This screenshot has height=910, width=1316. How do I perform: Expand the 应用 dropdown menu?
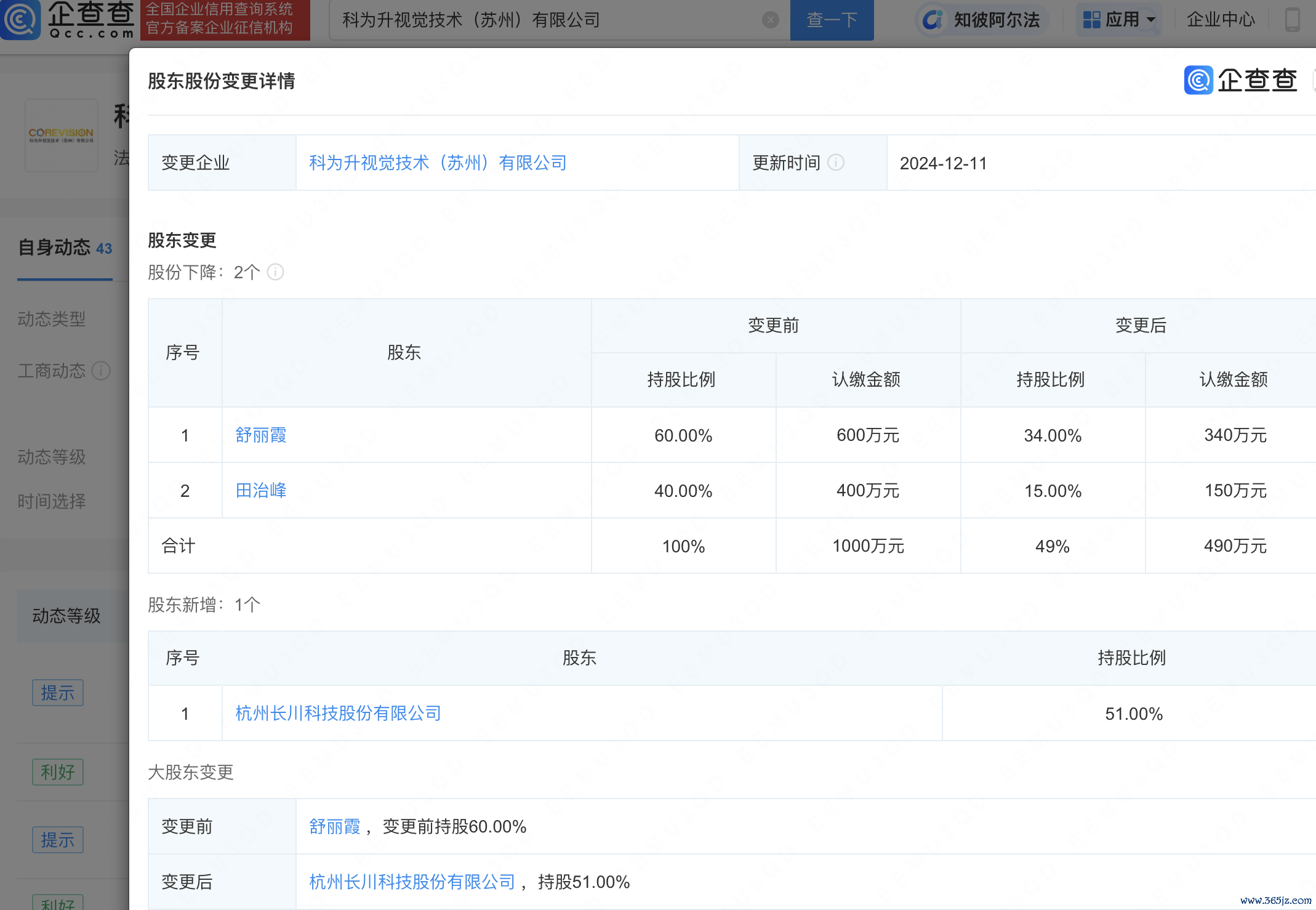[1119, 20]
